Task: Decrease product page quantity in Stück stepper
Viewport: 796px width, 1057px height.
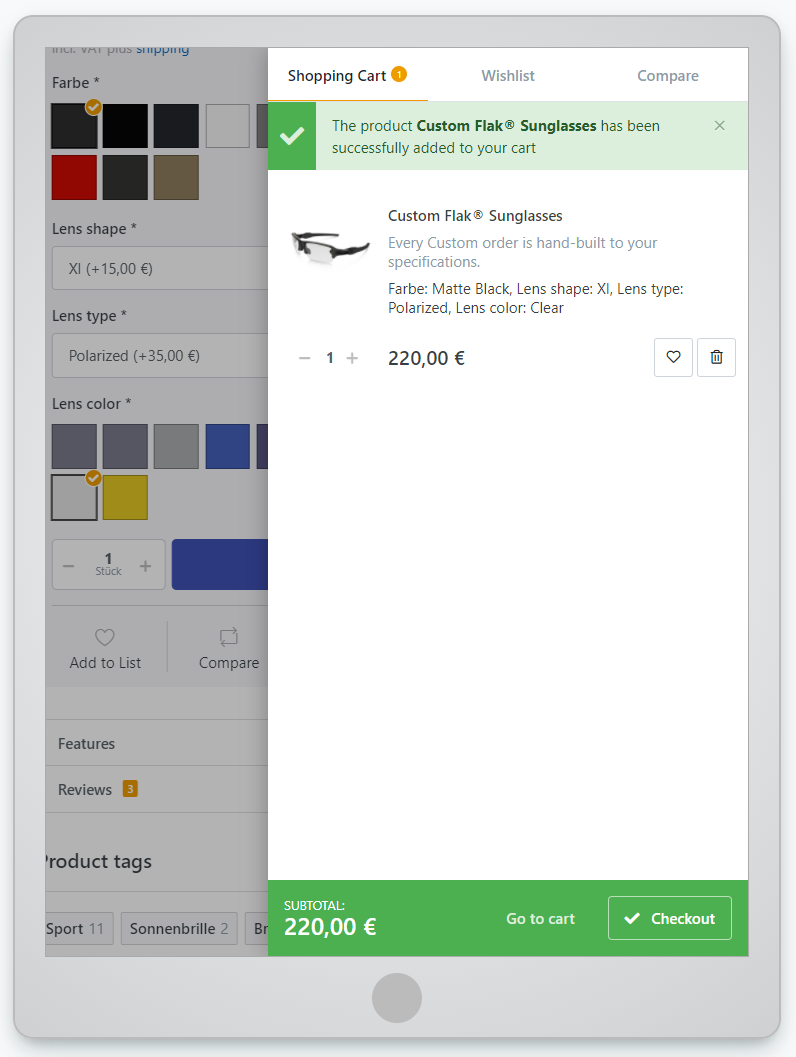Action: (x=69, y=566)
